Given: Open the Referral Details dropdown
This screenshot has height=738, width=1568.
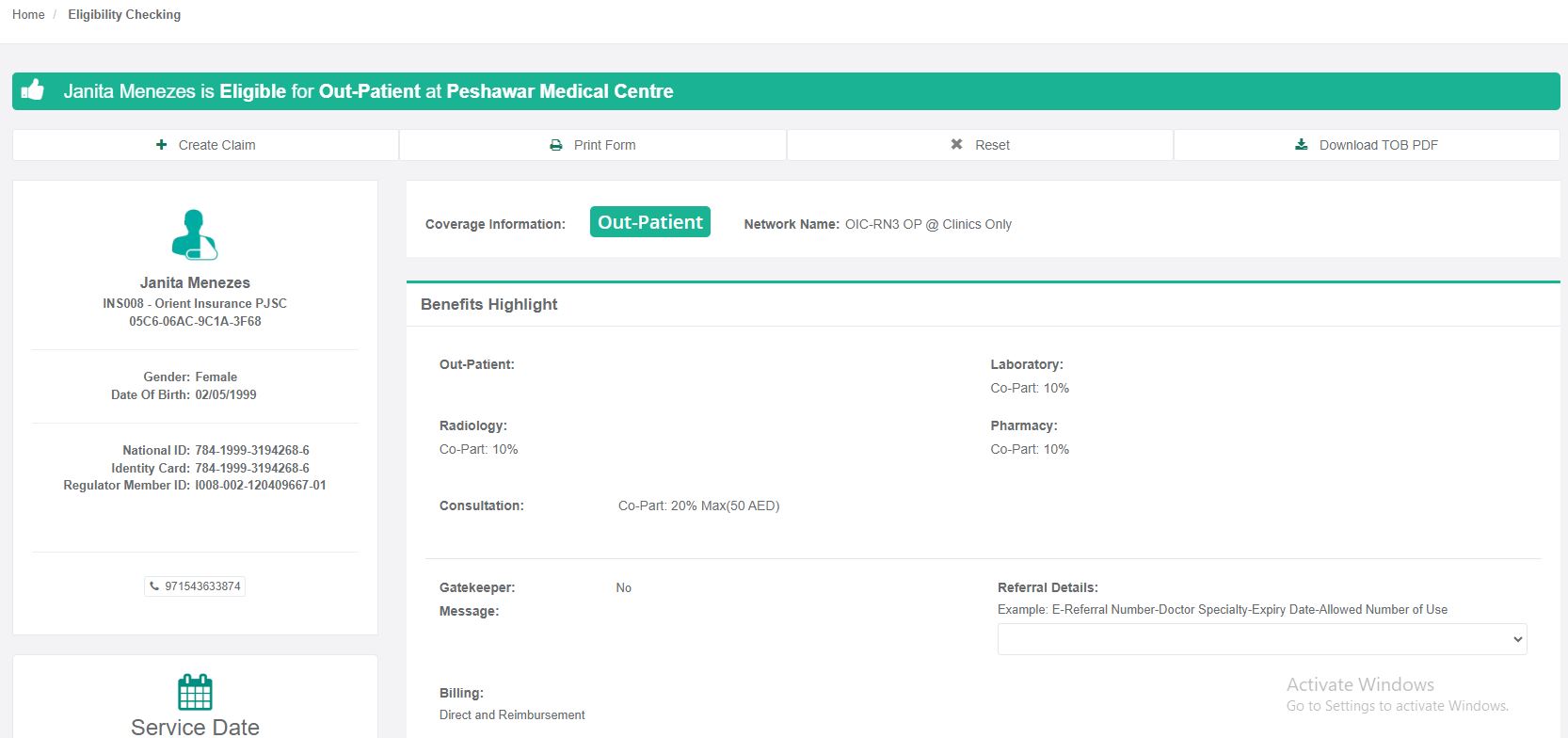Looking at the screenshot, I should (1261, 639).
